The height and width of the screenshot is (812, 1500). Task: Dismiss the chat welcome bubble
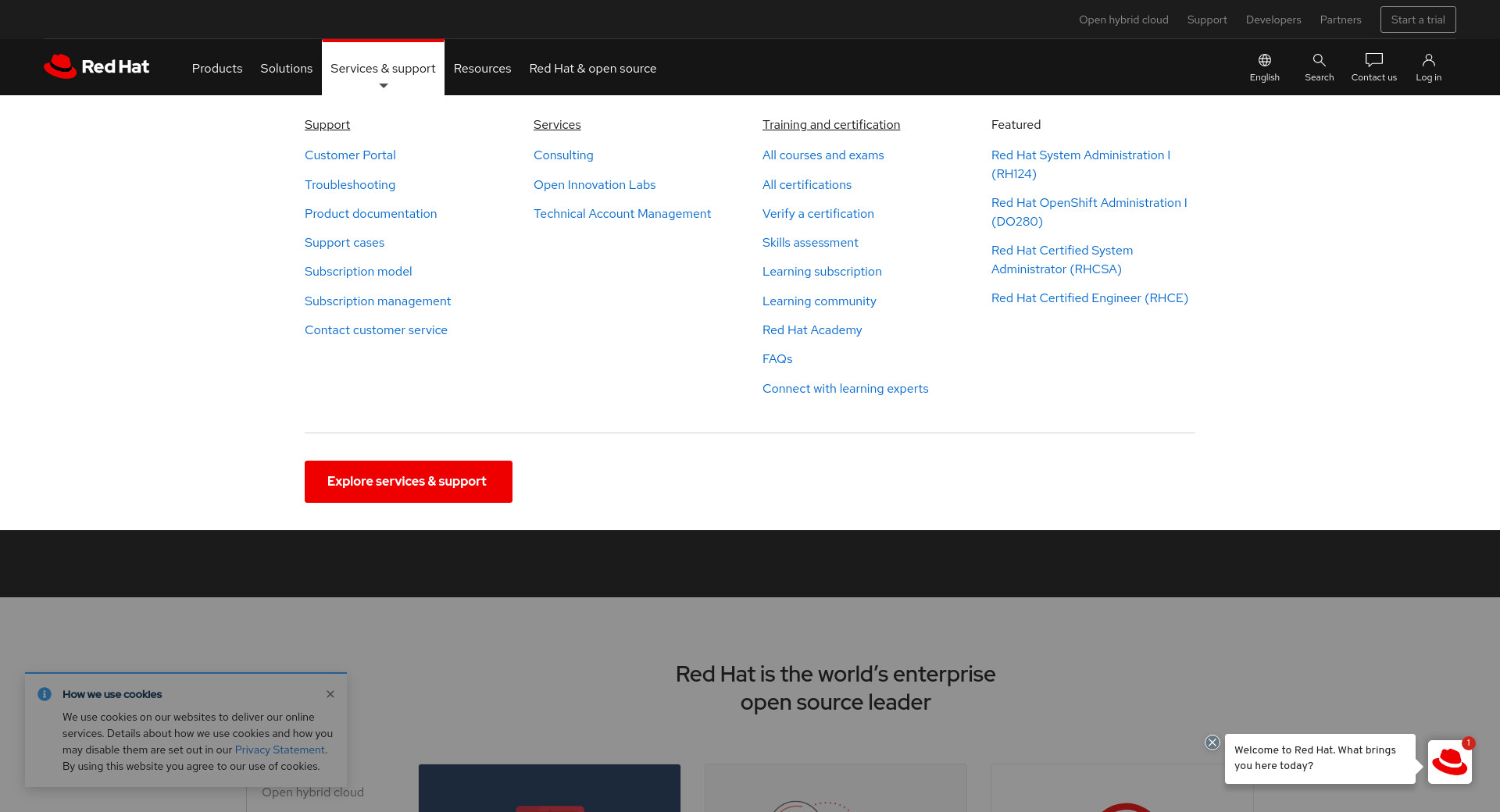pyautogui.click(x=1212, y=743)
